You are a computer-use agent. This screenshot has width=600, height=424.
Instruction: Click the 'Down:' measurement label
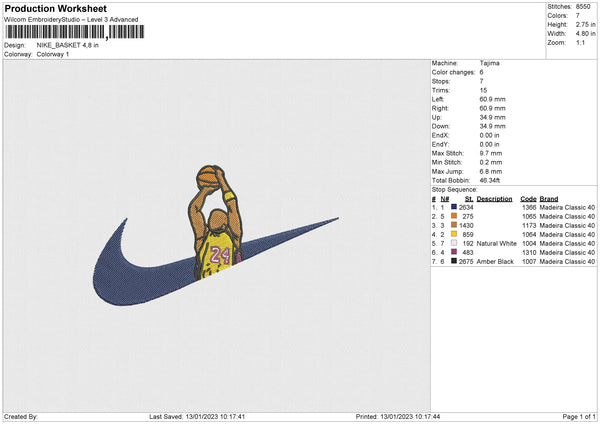point(441,126)
